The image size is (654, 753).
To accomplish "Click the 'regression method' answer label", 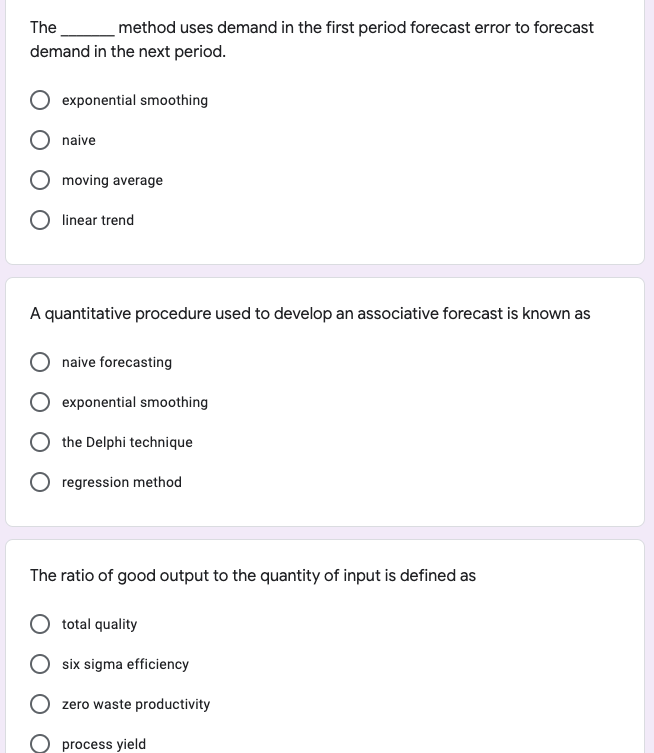I will (122, 482).
